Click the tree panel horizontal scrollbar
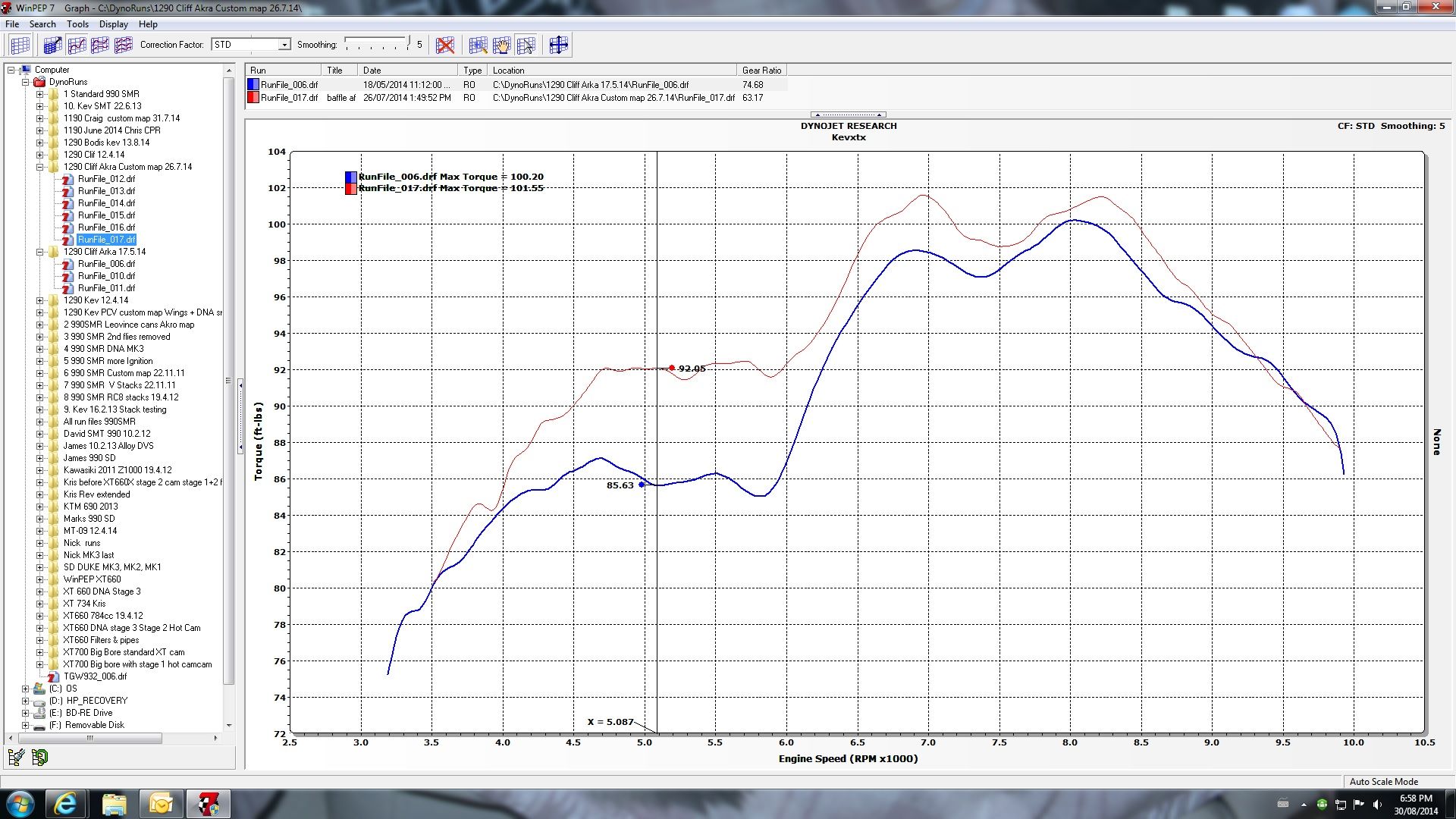This screenshot has height=819, width=1456. coord(89,738)
